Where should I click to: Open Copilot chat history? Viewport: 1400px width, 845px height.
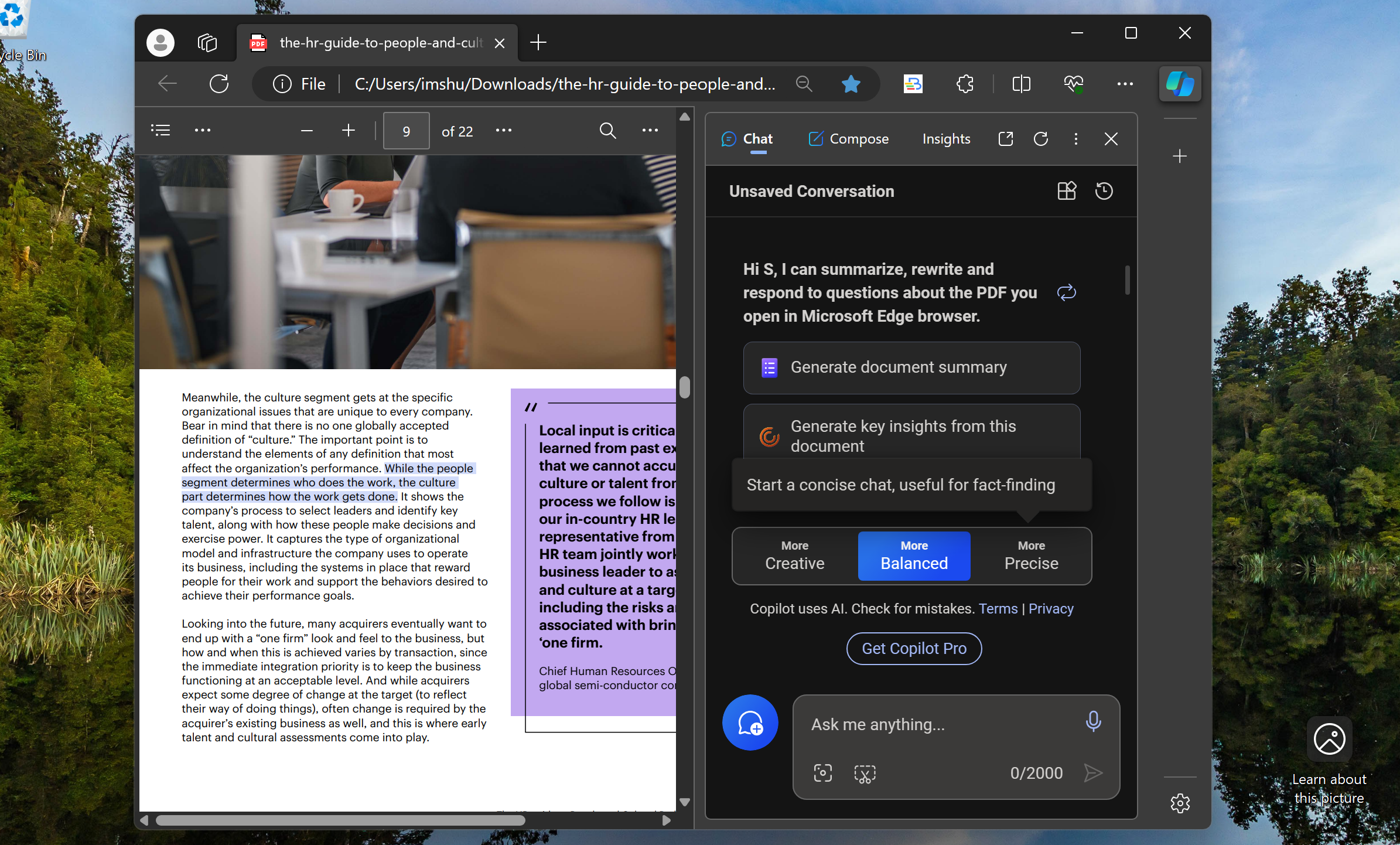(1104, 191)
